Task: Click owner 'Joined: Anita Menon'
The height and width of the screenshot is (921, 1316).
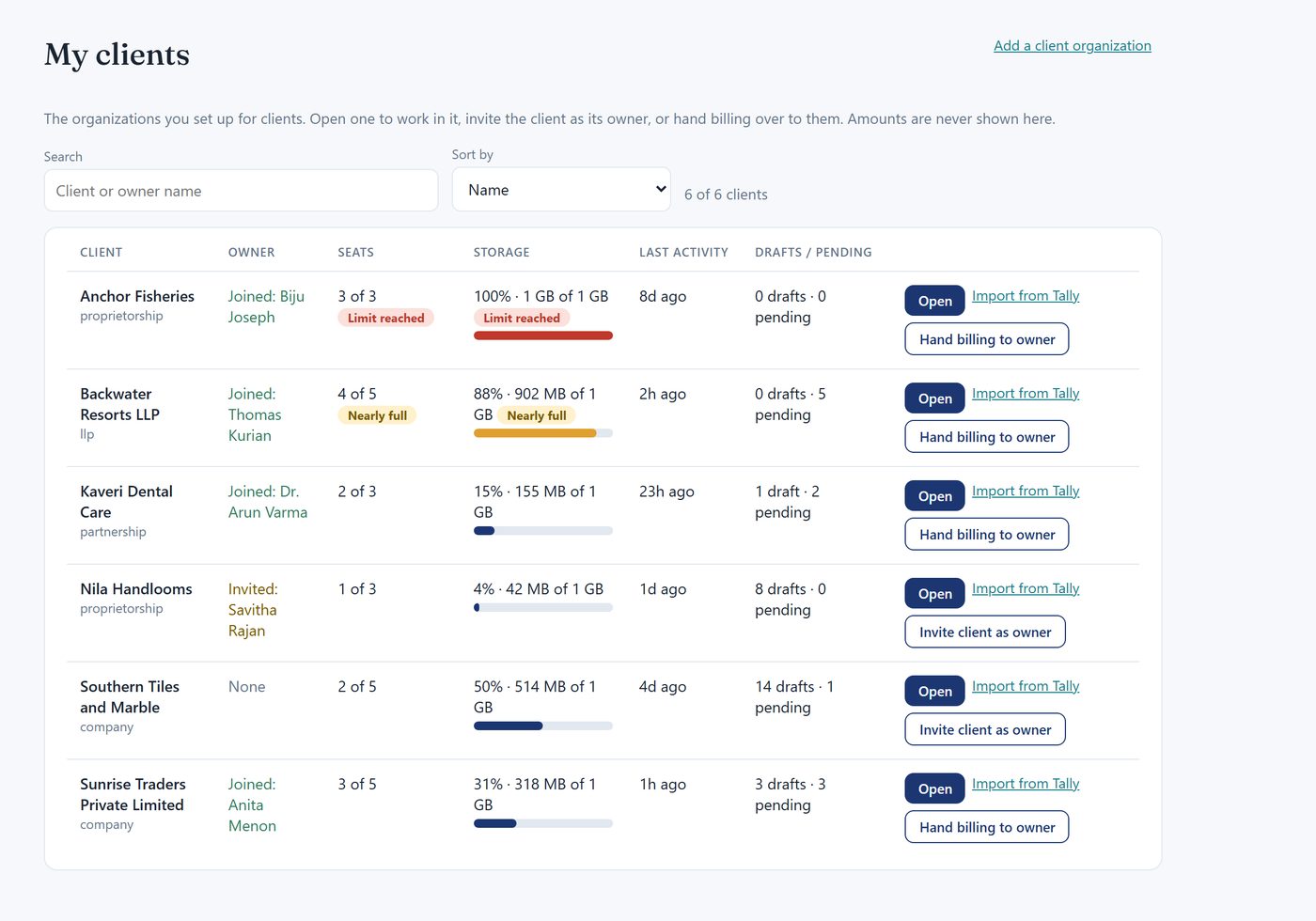Action: click(252, 805)
